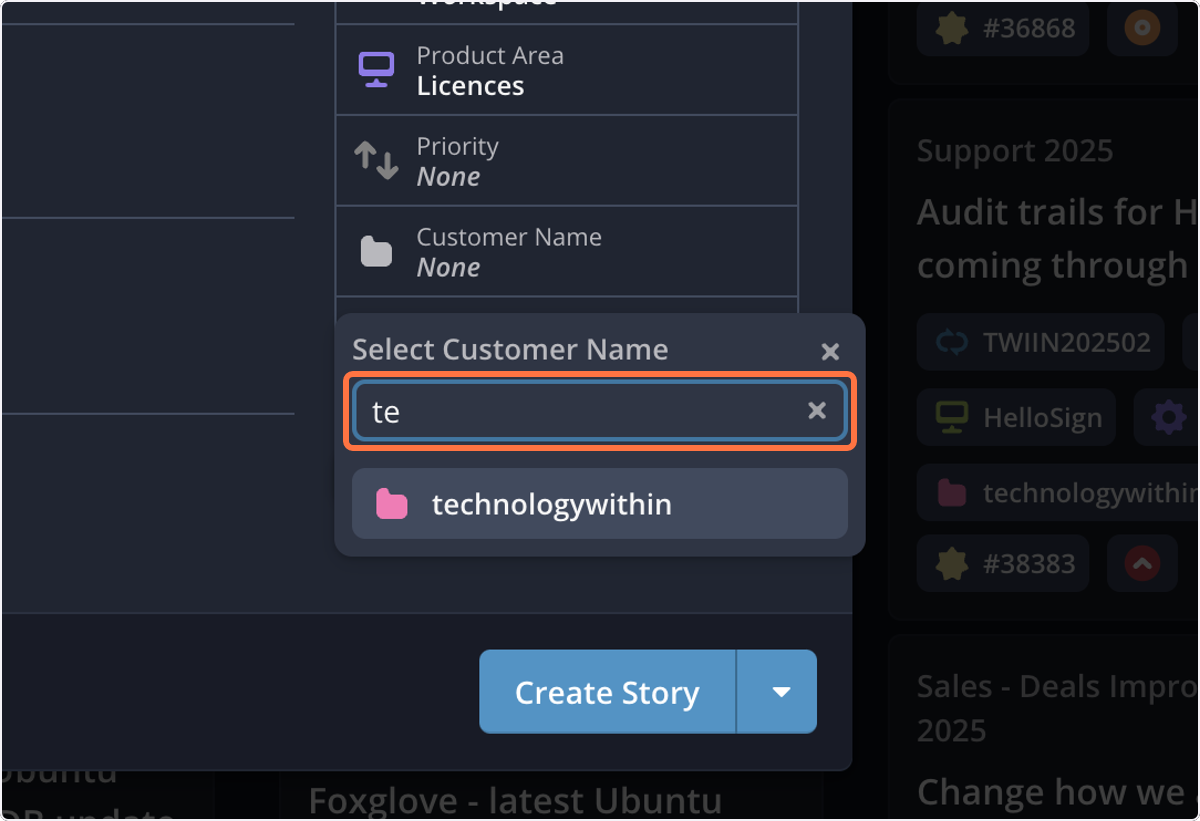Open the Change how we story title

[1057, 792]
